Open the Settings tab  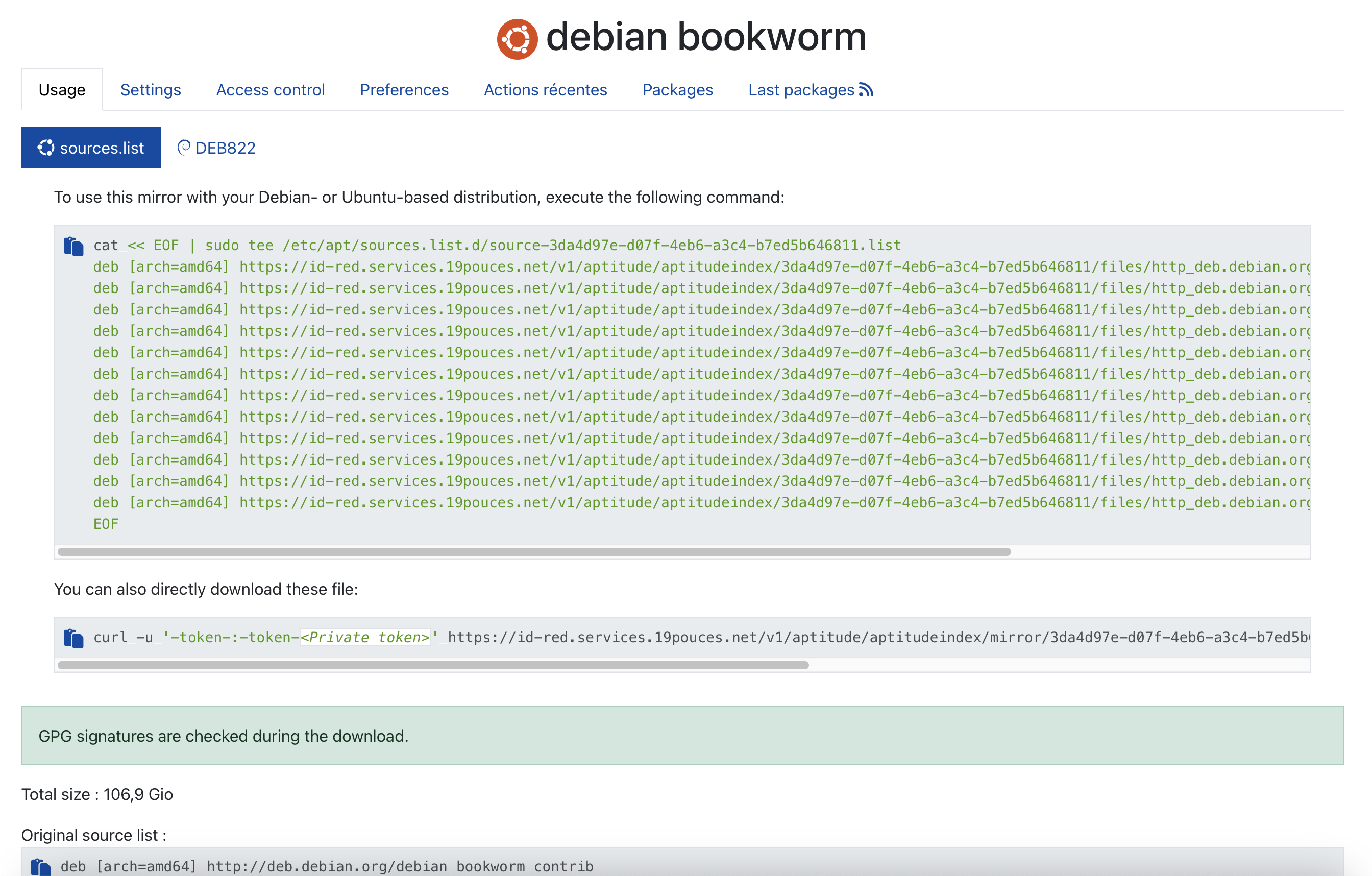coord(151,89)
